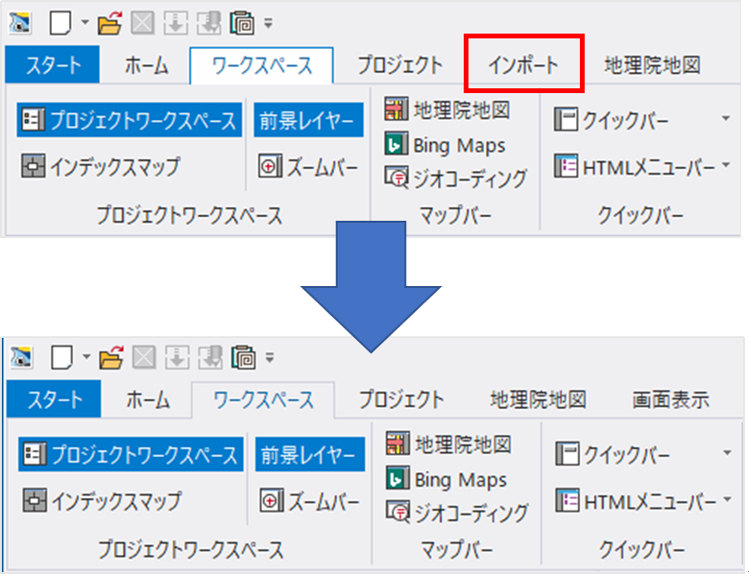The width and height of the screenshot is (749, 574).
Task: Click Bing Maps button in upper ribbon
Action: pos(444,145)
